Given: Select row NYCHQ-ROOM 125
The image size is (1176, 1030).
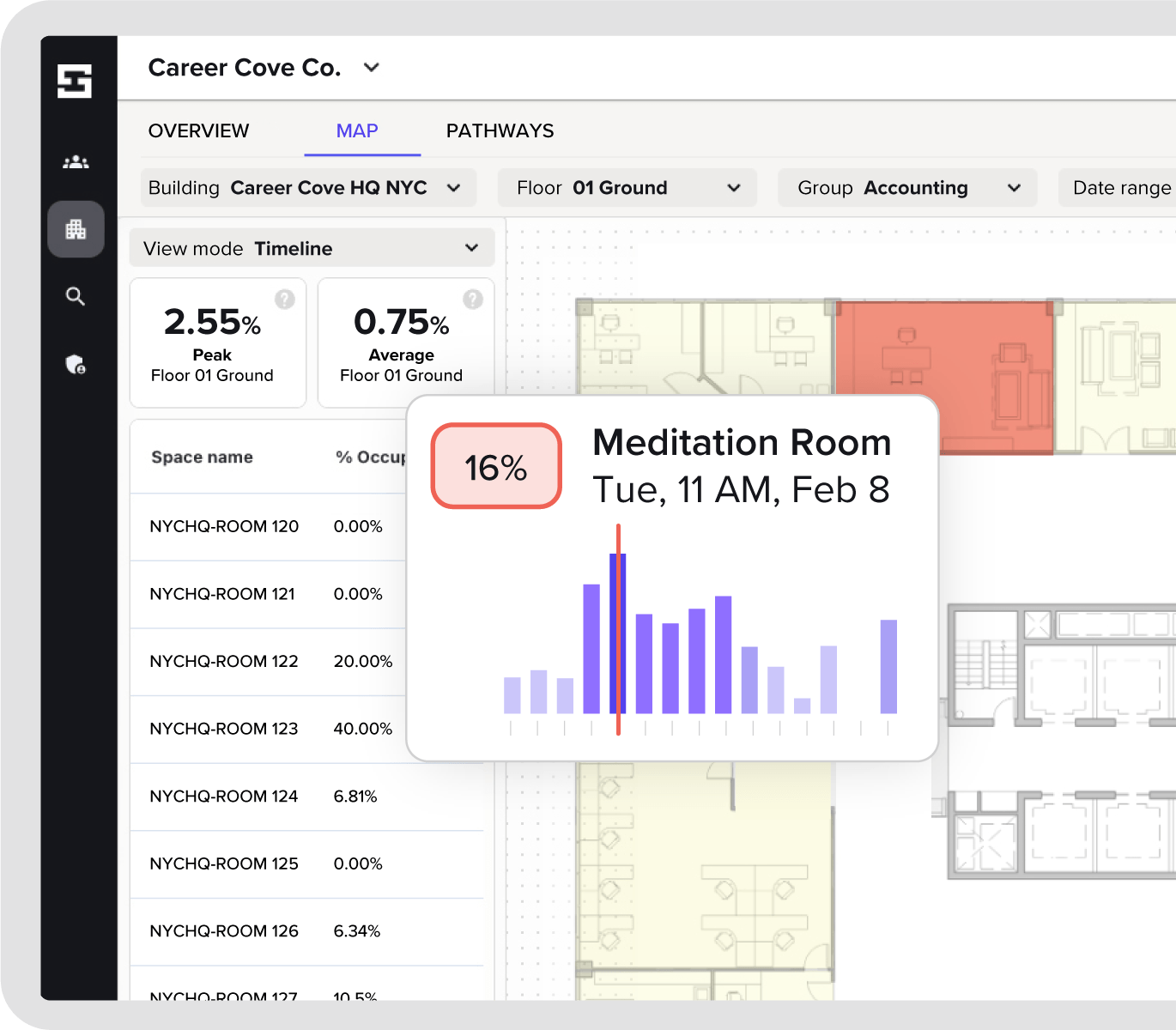Looking at the screenshot, I should pos(307,864).
